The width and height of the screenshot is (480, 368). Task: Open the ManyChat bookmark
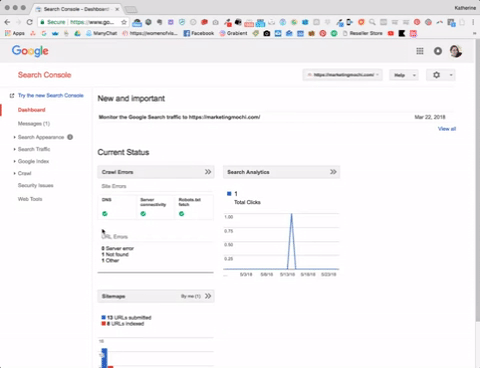(102, 33)
